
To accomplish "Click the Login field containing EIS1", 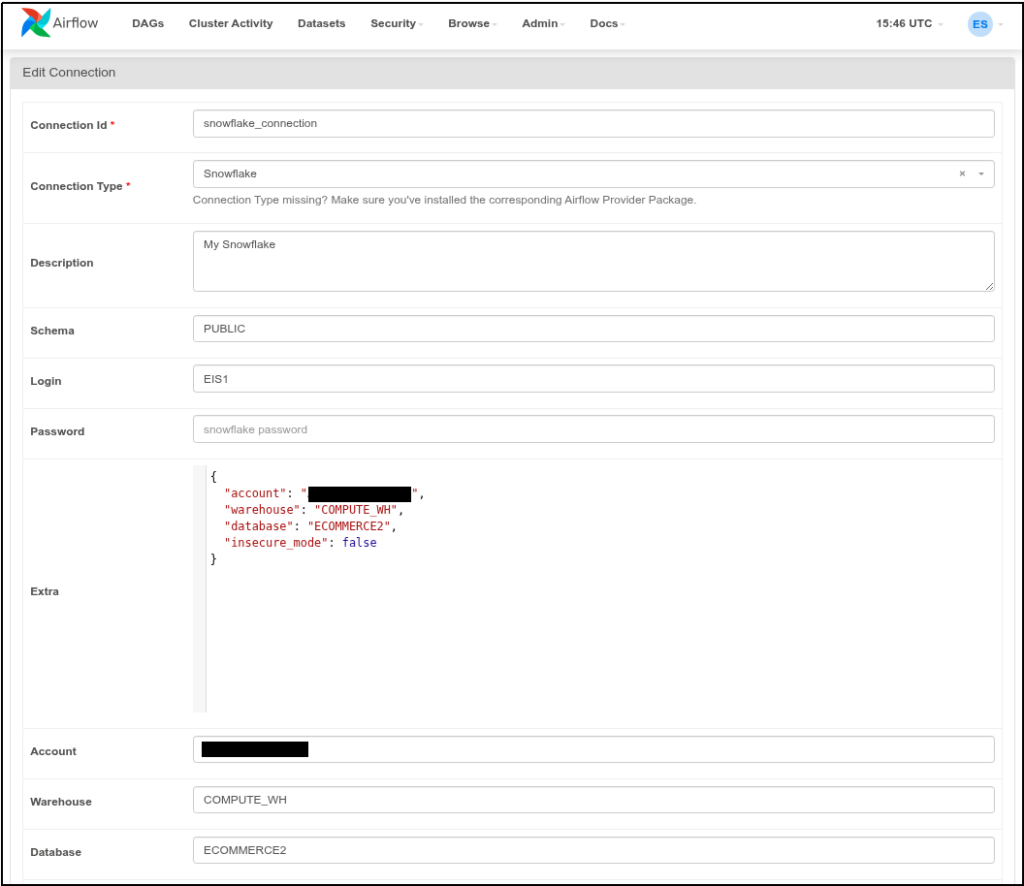I will pyautogui.click(x=594, y=379).
